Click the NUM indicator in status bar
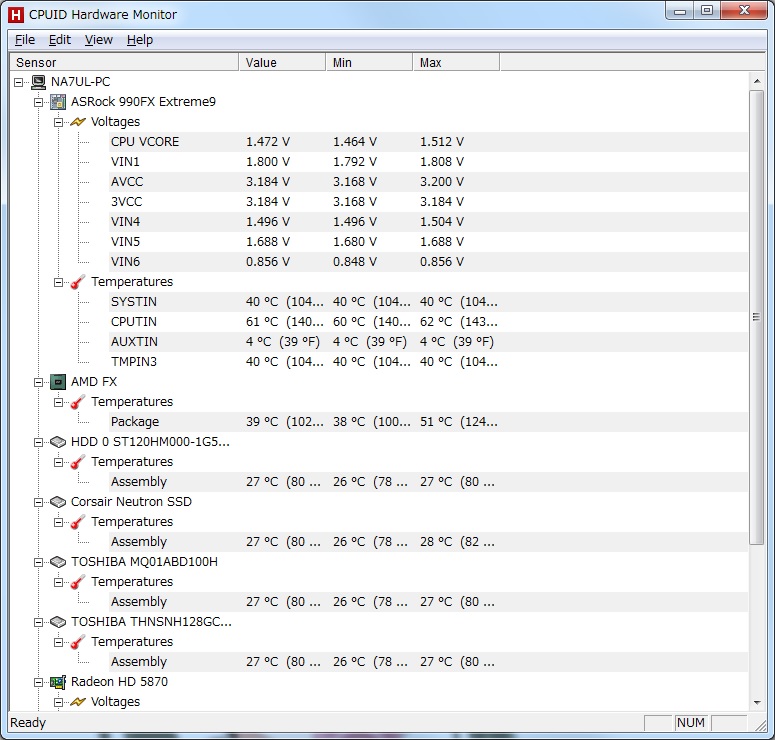The height and width of the screenshot is (740, 775). click(x=690, y=723)
